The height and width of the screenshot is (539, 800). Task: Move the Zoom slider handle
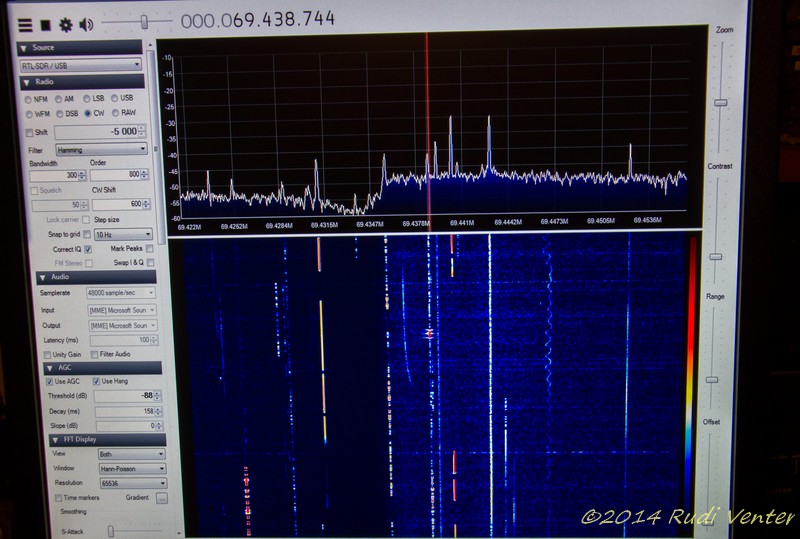pyautogui.click(x=720, y=103)
